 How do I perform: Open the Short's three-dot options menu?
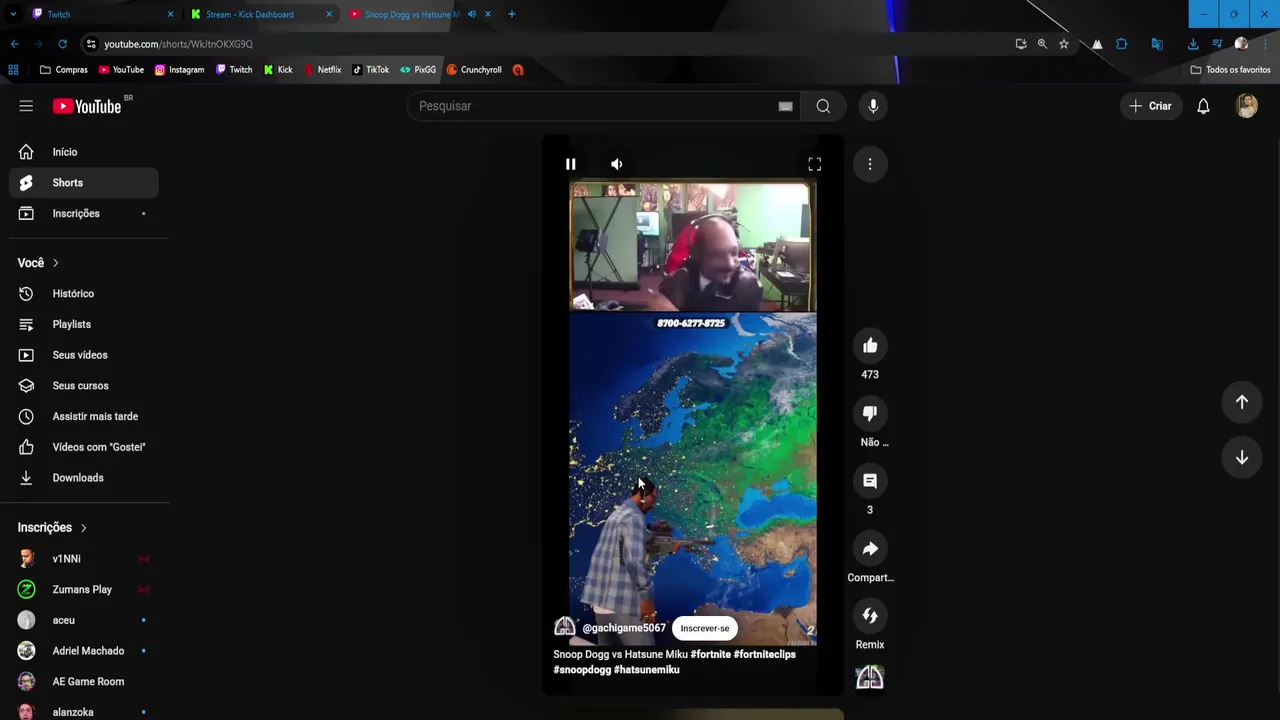tap(870, 164)
